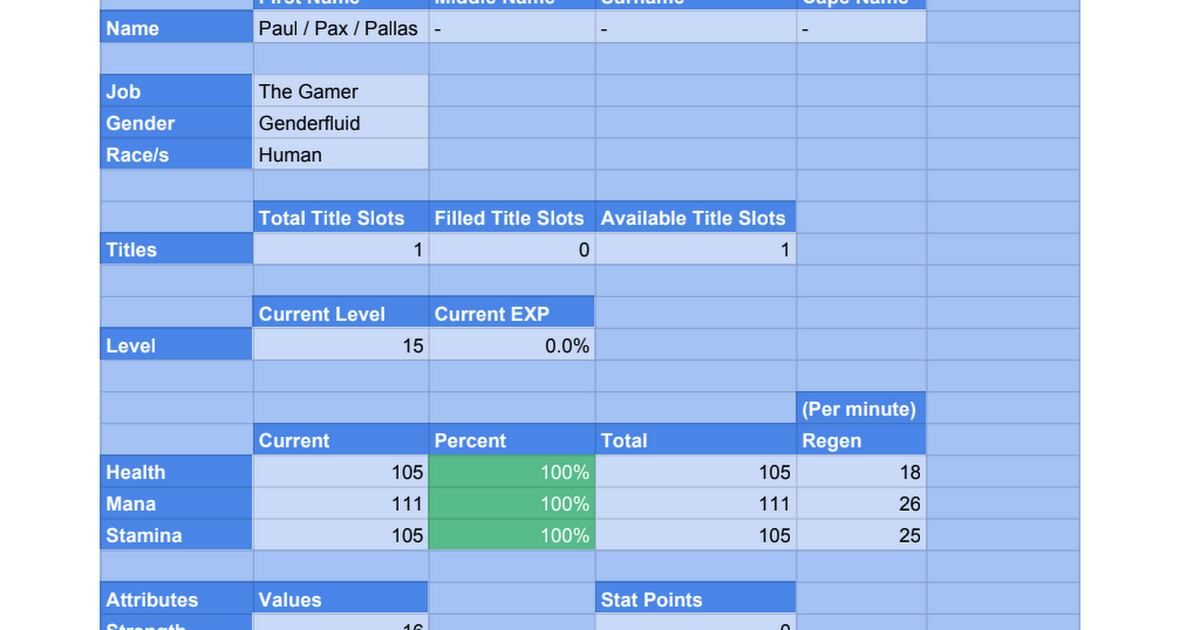This screenshot has width=1200, height=630.
Task: Select the Mana total value 111 cell
Action: [x=696, y=504]
